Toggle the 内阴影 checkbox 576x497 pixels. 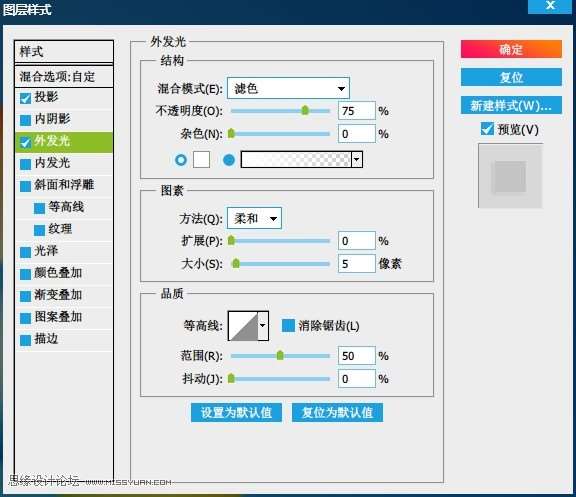pos(25,120)
